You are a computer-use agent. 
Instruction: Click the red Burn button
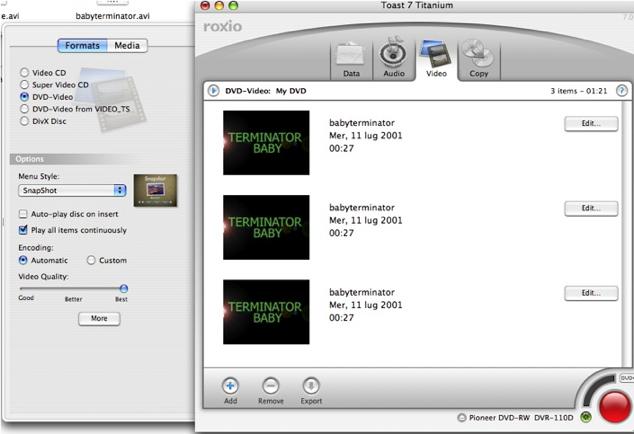click(615, 406)
